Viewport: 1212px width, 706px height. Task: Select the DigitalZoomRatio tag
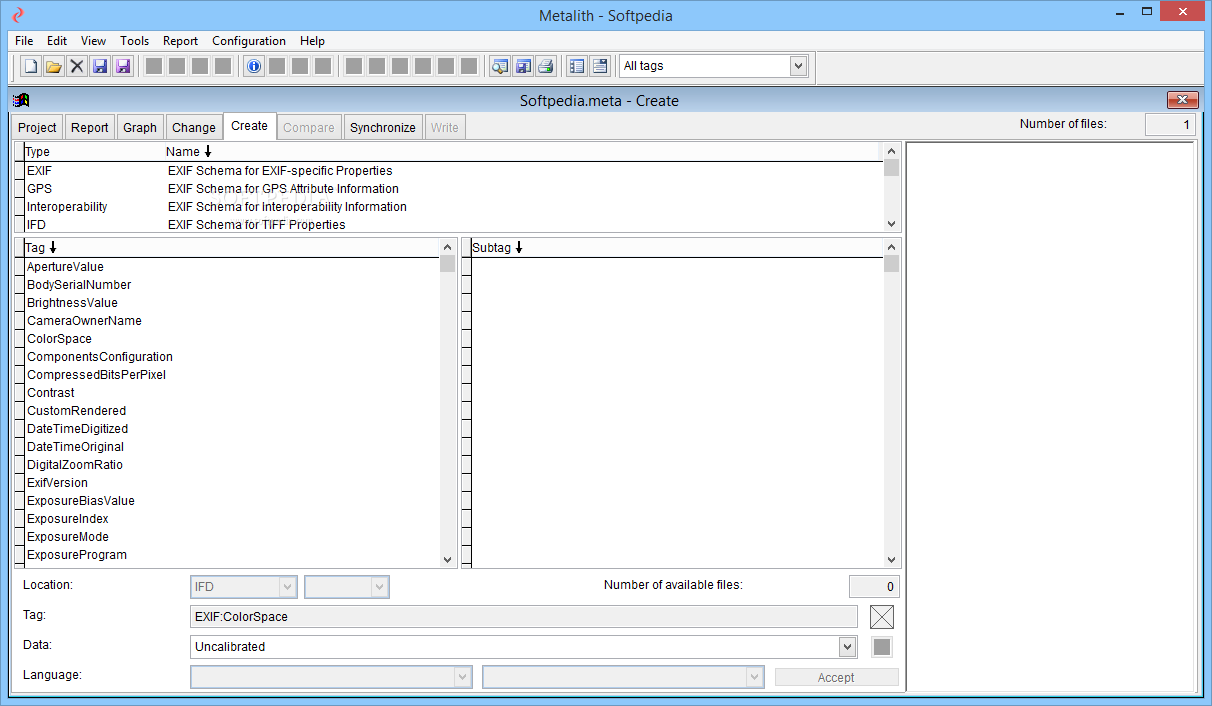pos(232,465)
